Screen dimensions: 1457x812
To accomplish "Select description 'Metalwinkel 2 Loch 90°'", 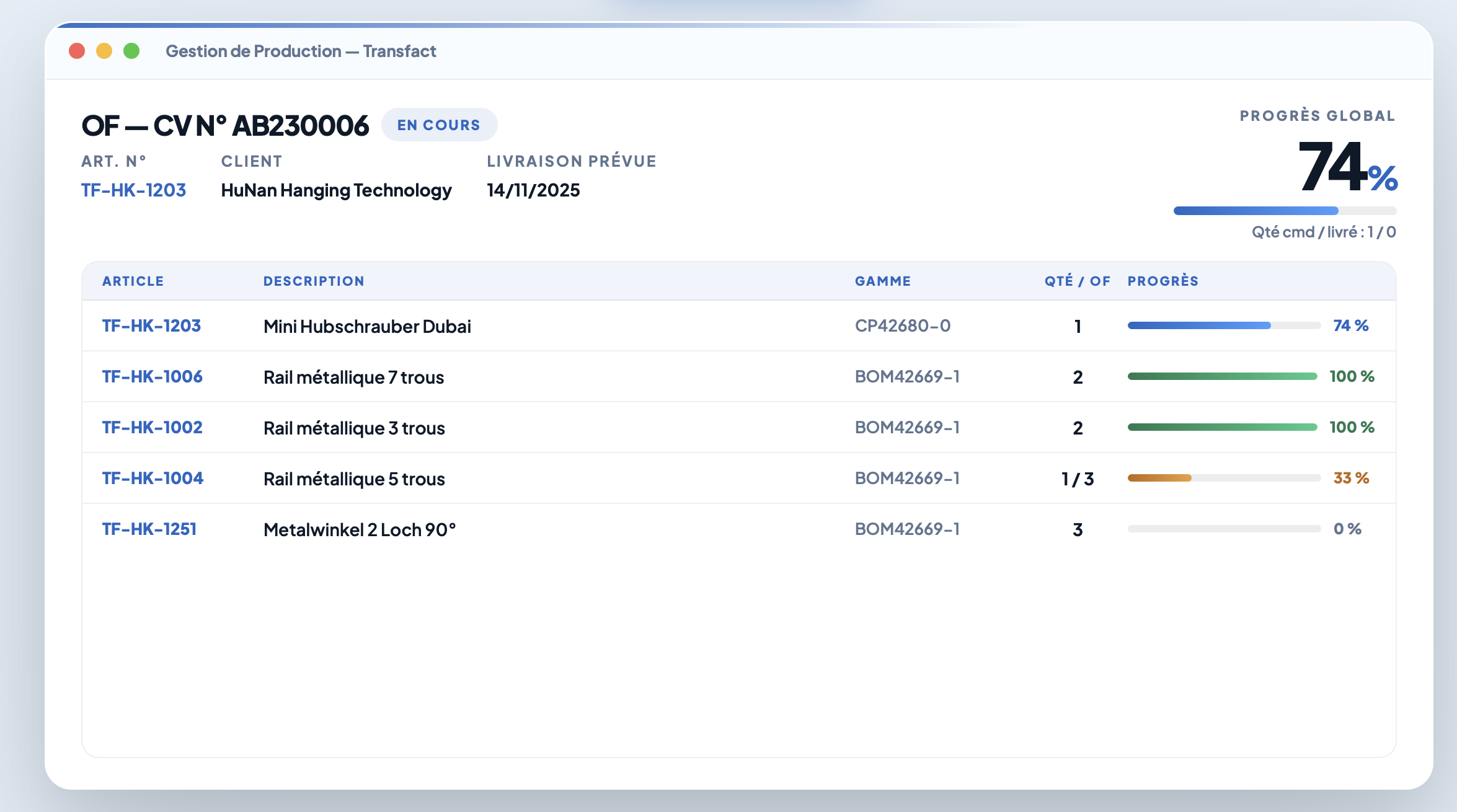I will coord(360,529).
